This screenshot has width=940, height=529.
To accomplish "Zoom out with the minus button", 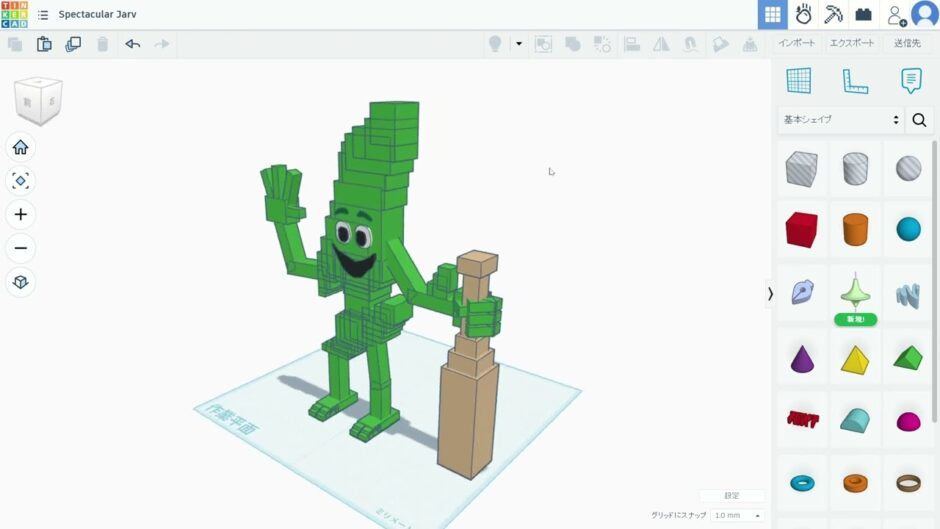I will (20, 248).
